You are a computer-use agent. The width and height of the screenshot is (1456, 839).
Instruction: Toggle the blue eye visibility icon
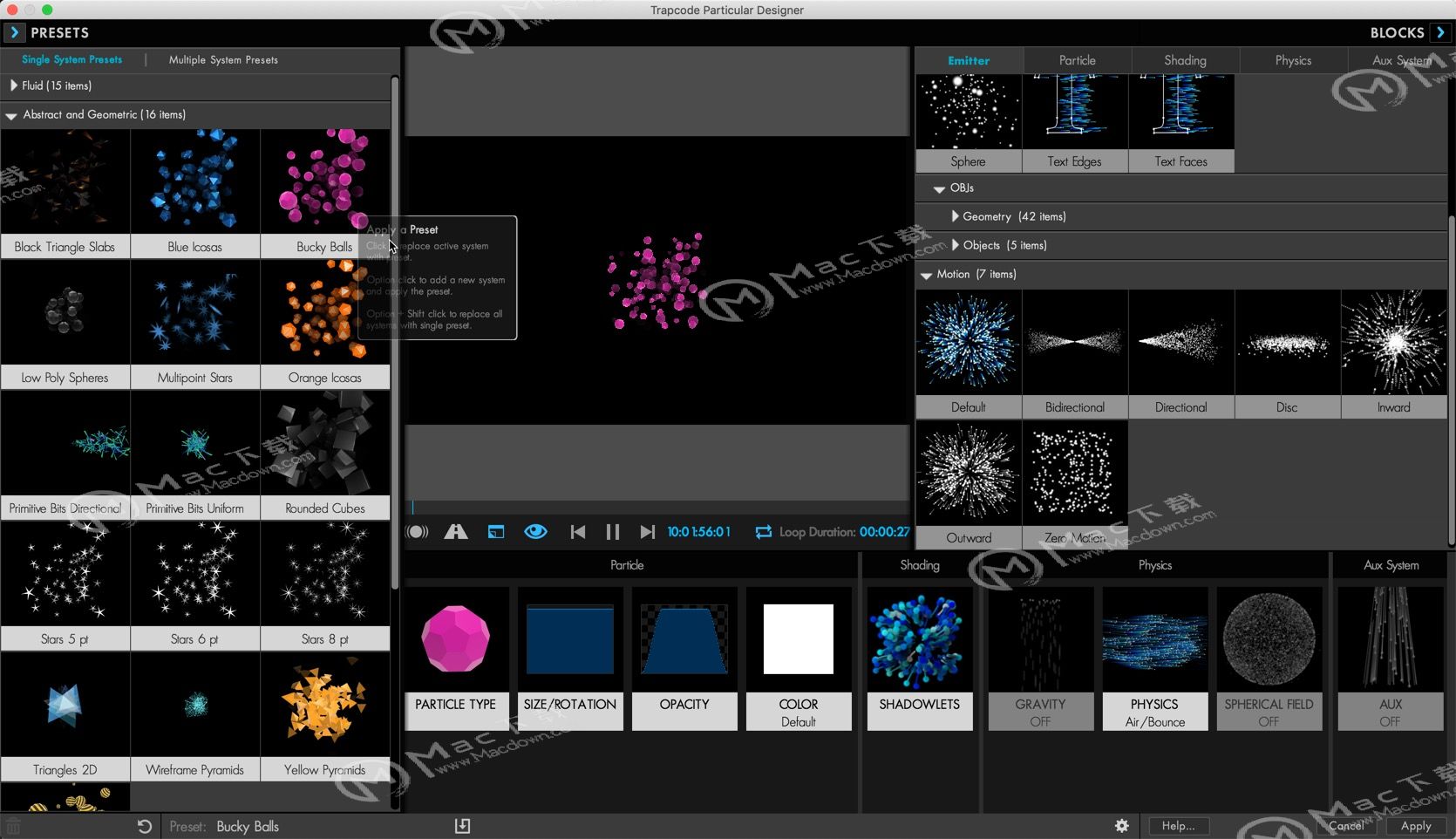coord(535,531)
